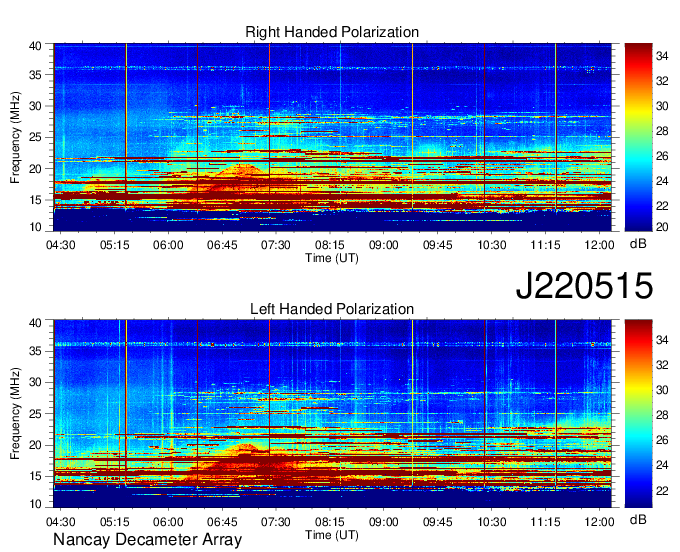This screenshot has width=680, height=552.
Task: Click the "10" frequency tick of Right Handed plot
Action: click(35, 227)
